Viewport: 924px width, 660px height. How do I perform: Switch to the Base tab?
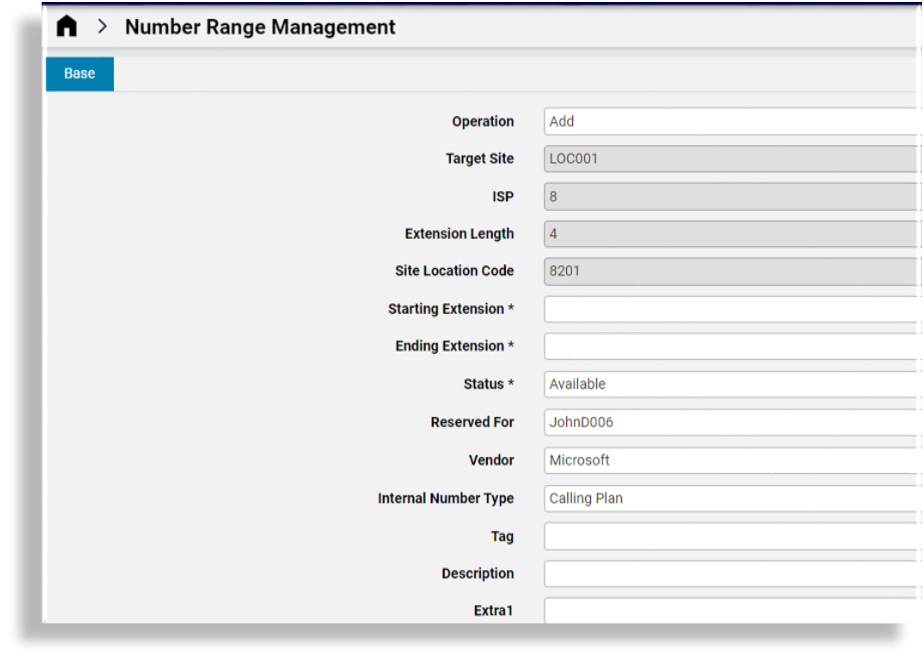pos(79,73)
